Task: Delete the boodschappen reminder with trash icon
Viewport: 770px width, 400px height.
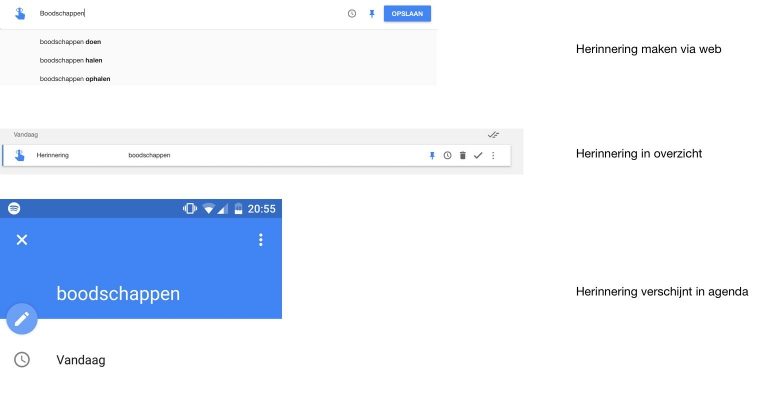Action: click(463, 156)
